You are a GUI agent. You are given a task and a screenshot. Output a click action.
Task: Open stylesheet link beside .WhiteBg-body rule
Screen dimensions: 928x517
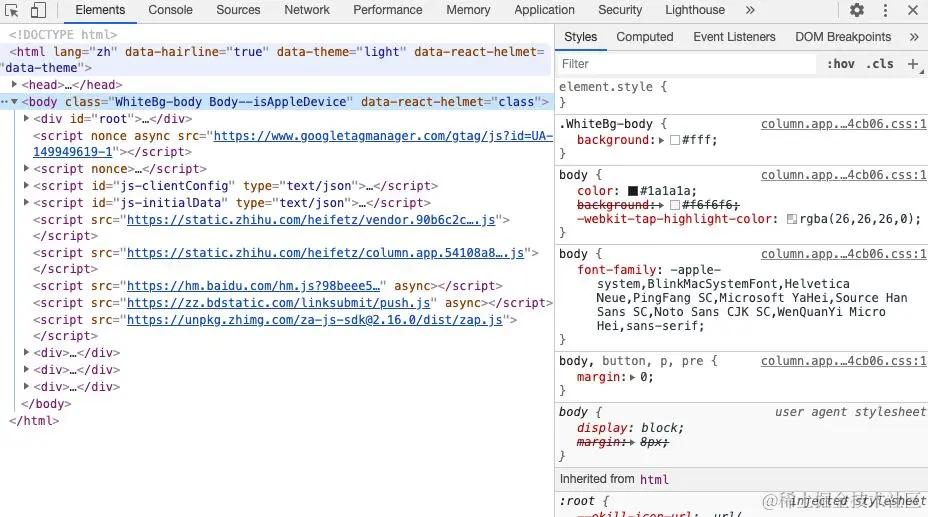point(843,124)
